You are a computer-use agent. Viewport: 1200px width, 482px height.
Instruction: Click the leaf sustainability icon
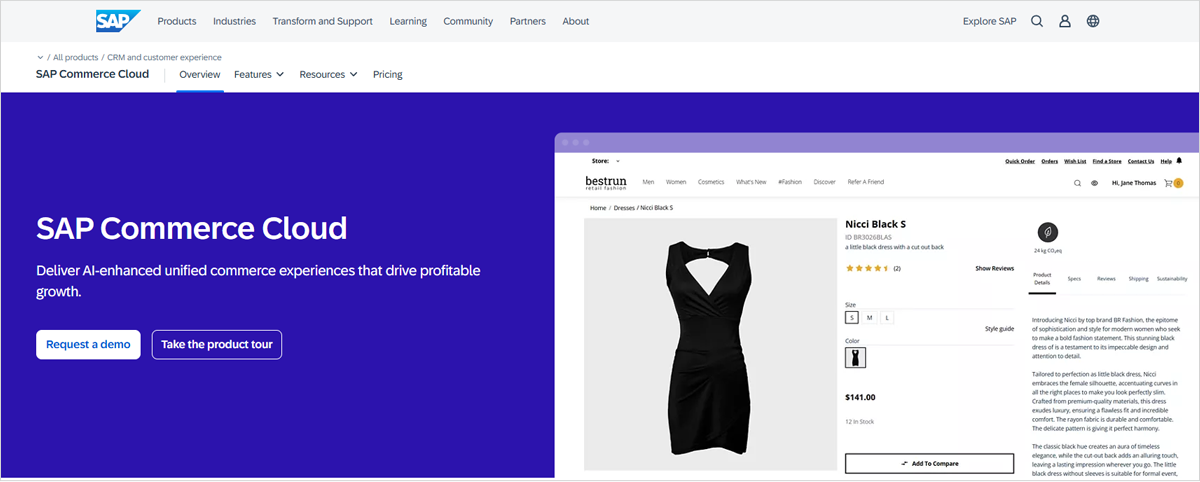click(1047, 231)
